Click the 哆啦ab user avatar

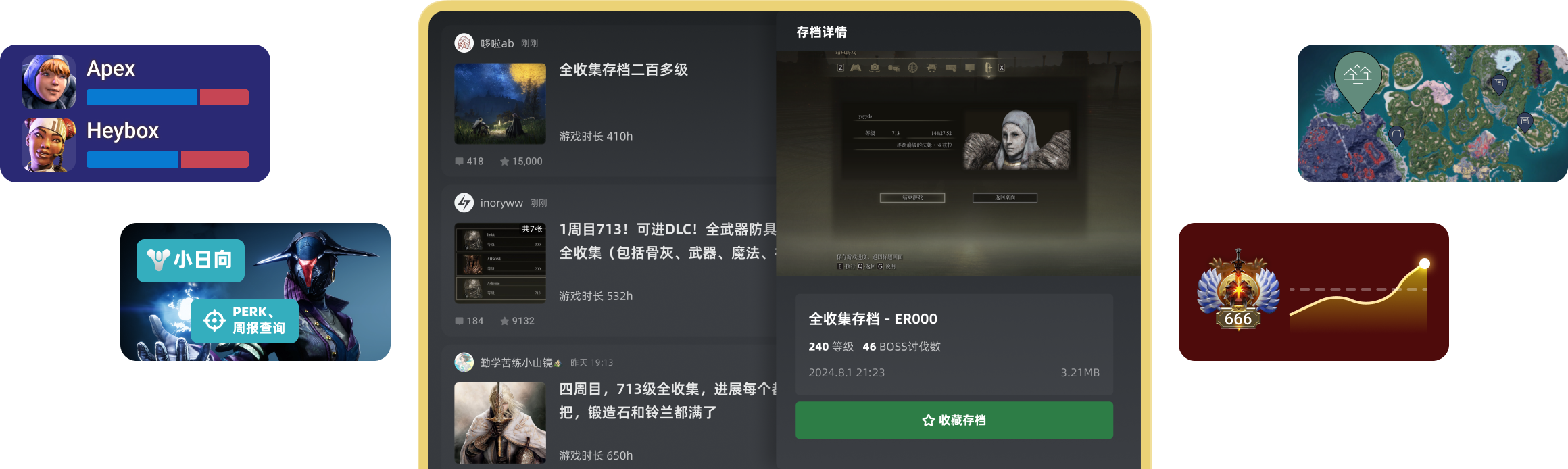point(464,43)
